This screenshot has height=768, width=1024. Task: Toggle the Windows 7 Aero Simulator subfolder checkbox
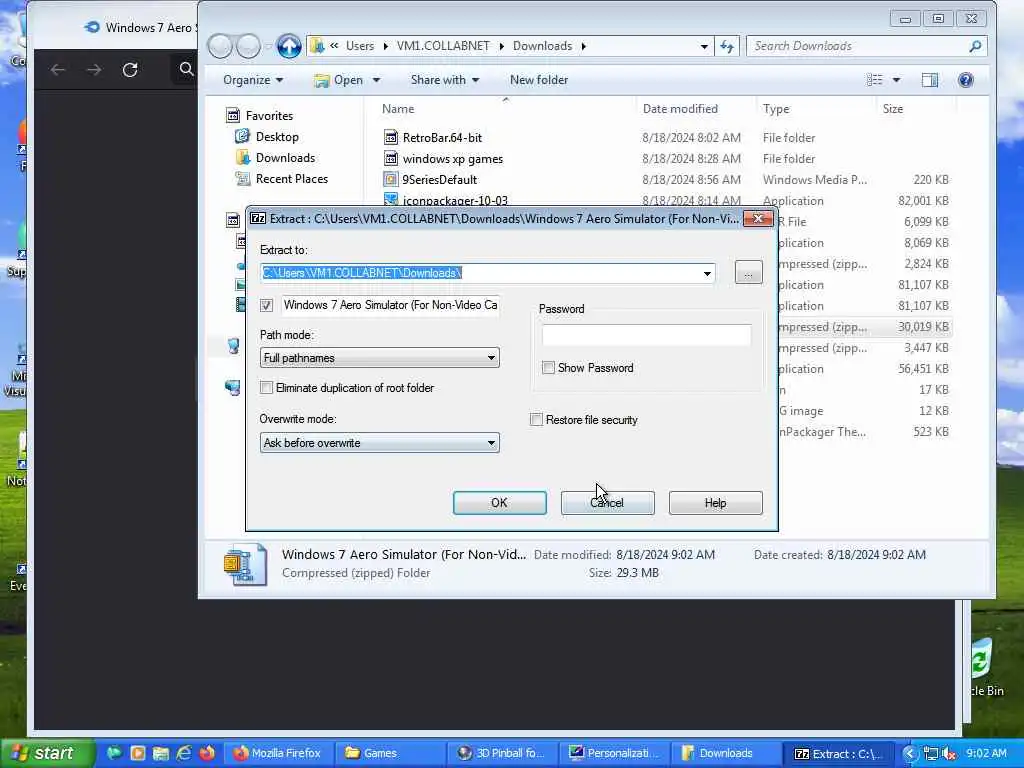pyautogui.click(x=266, y=305)
